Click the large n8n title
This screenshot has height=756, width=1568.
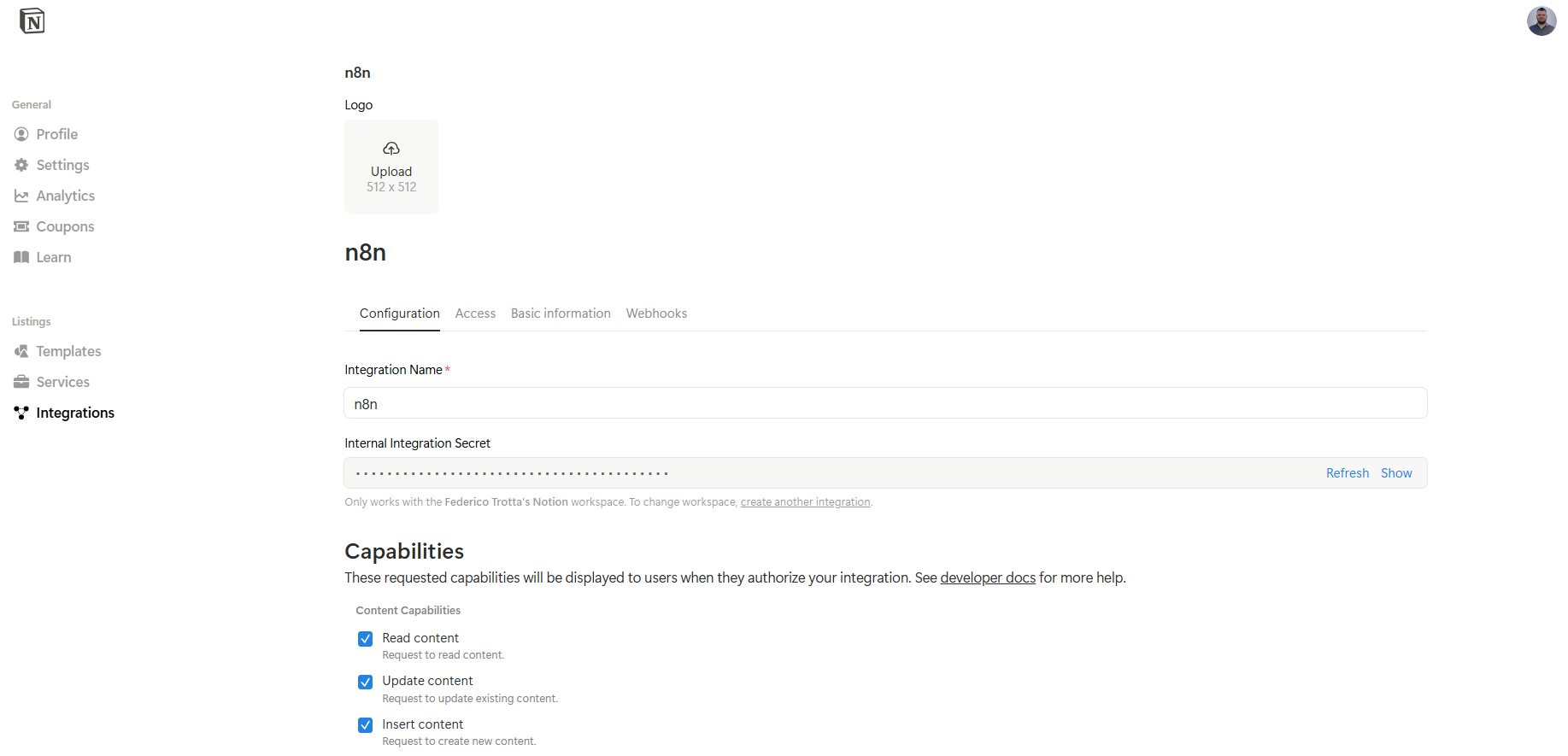[x=366, y=253]
